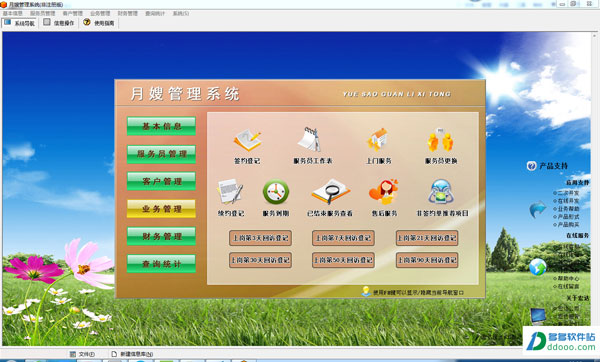The height and width of the screenshot is (362, 600).
Task: Open the 业务管理 menu
Action: click(x=100, y=13)
